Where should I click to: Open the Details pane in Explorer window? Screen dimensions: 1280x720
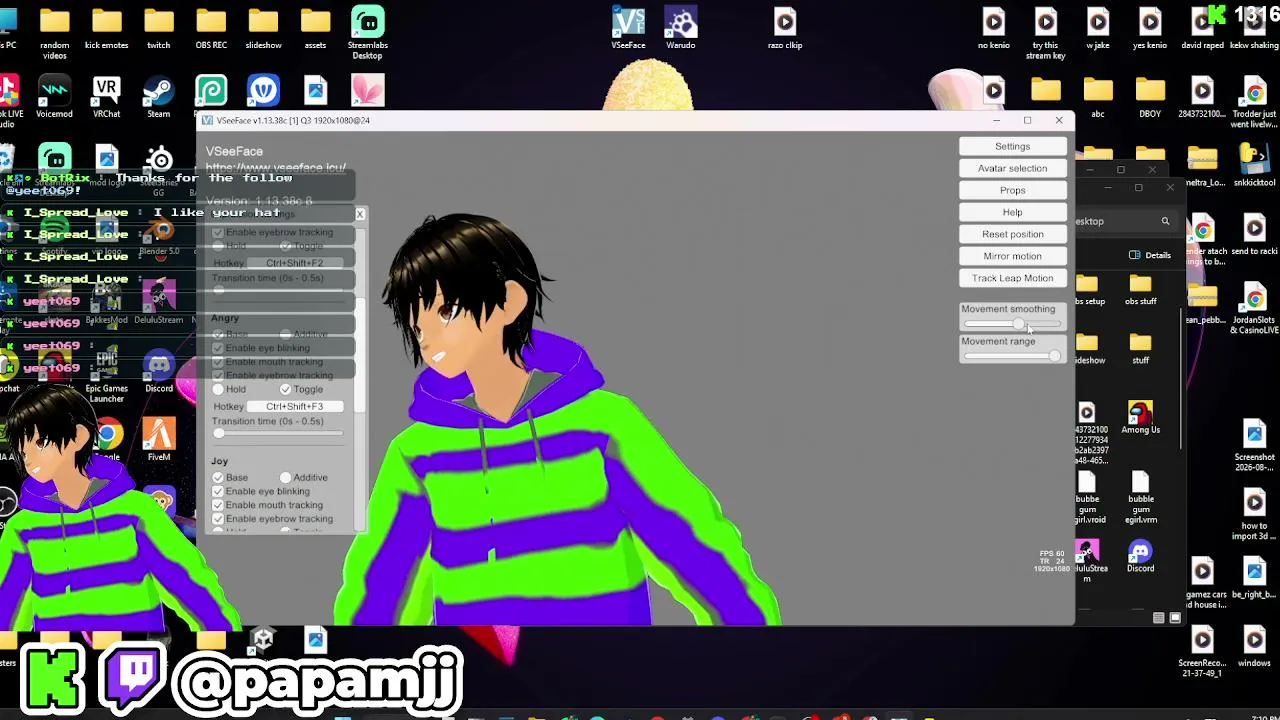1150,255
